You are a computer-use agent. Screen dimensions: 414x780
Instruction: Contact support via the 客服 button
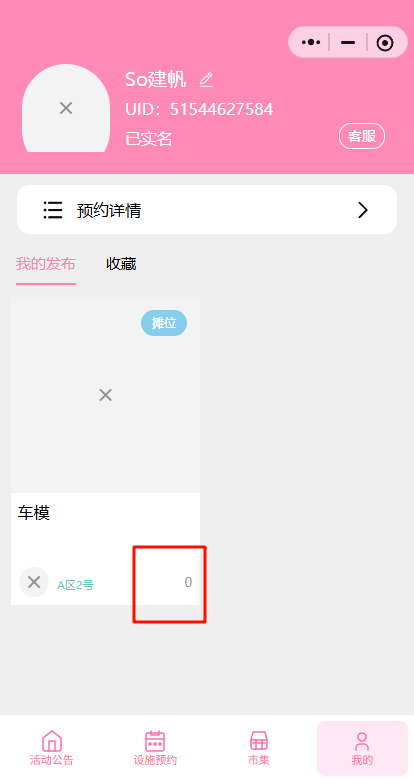click(362, 136)
